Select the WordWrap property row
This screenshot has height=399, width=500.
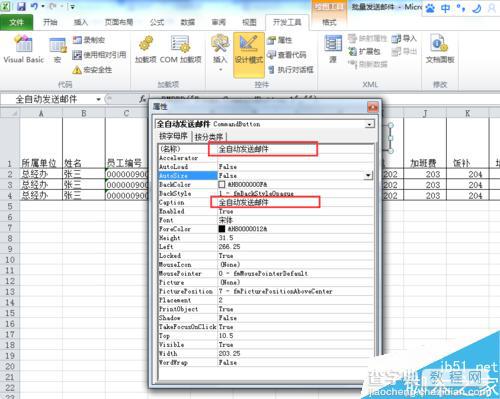pyautogui.click(x=266, y=362)
